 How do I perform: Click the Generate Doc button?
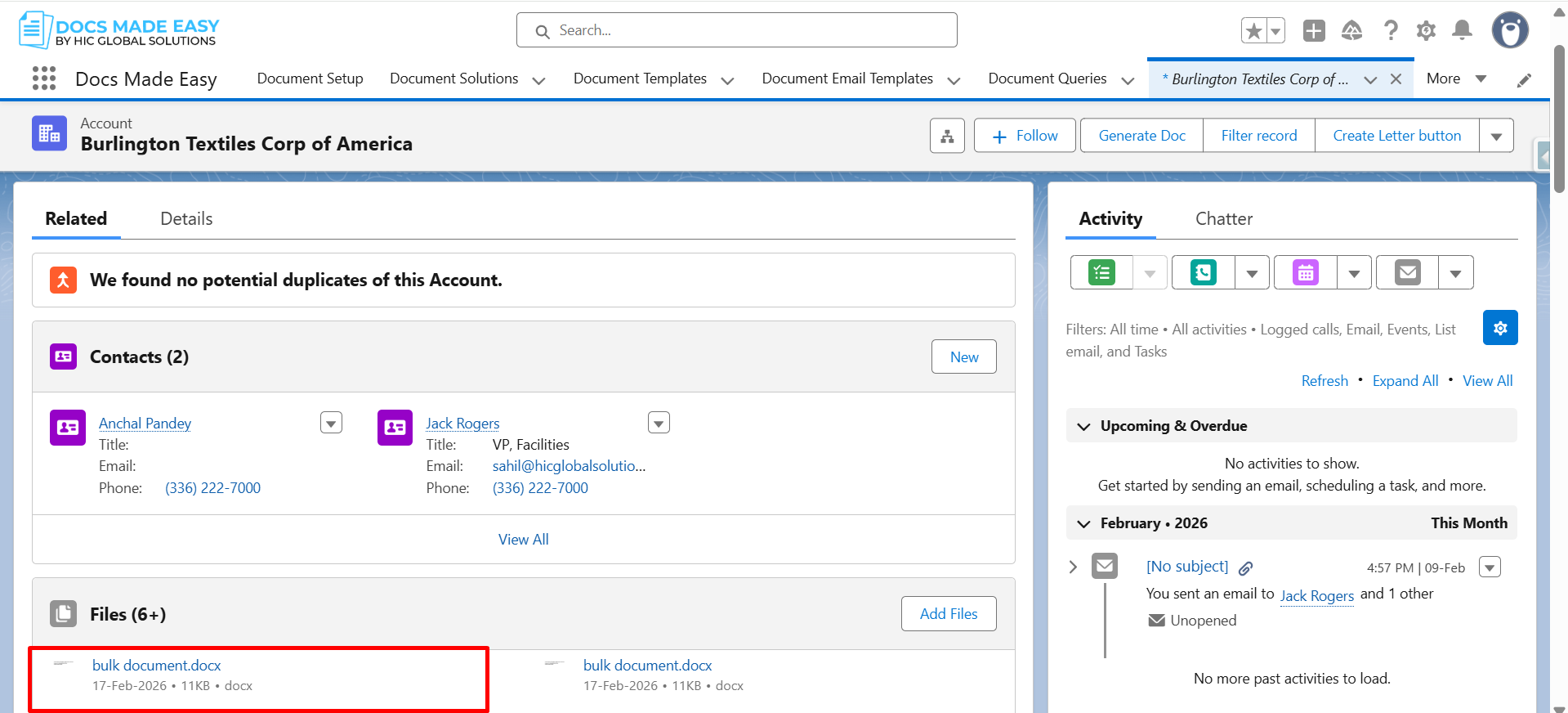click(1141, 136)
